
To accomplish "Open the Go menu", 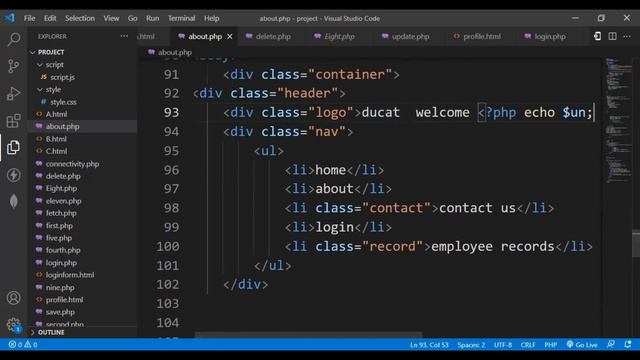I will tap(132, 18).
